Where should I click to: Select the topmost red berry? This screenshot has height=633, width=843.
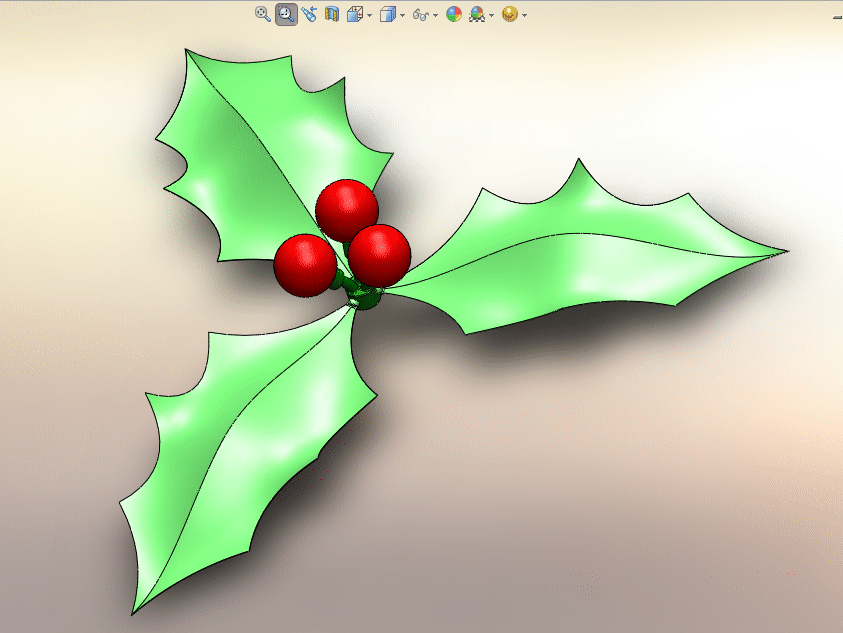coord(346,209)
